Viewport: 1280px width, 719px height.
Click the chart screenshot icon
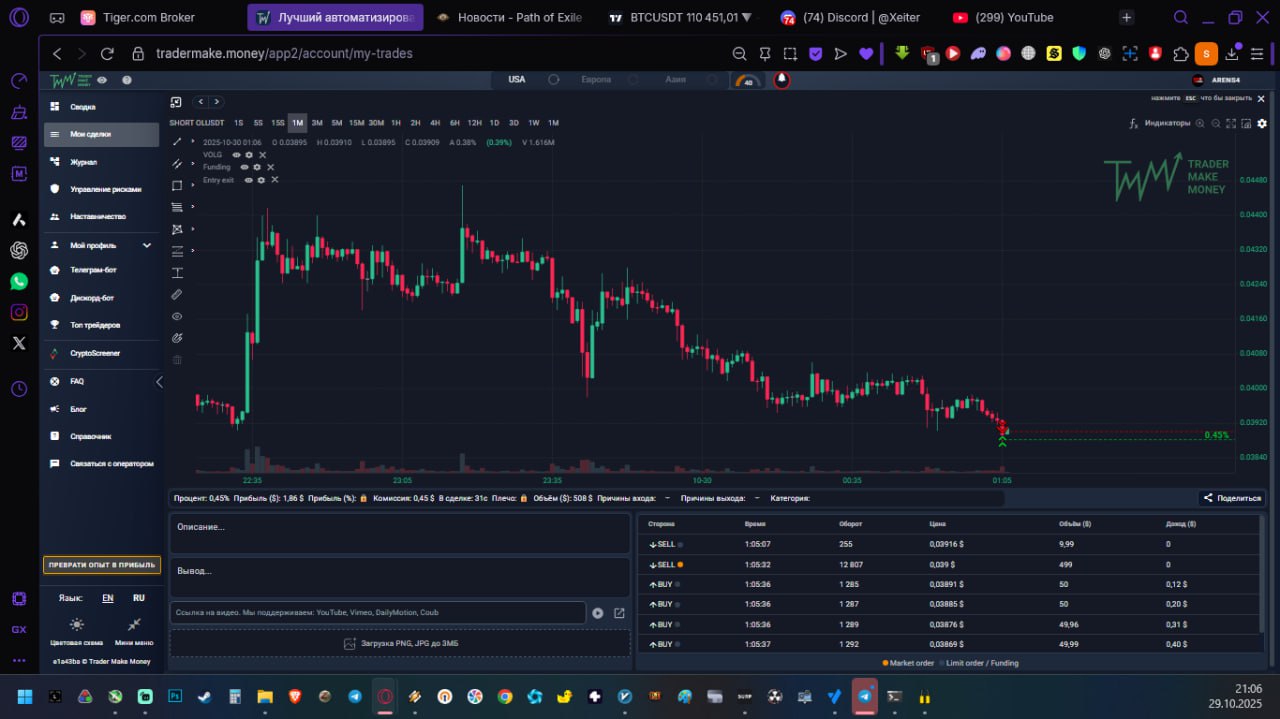click(x=1246, y=123)
